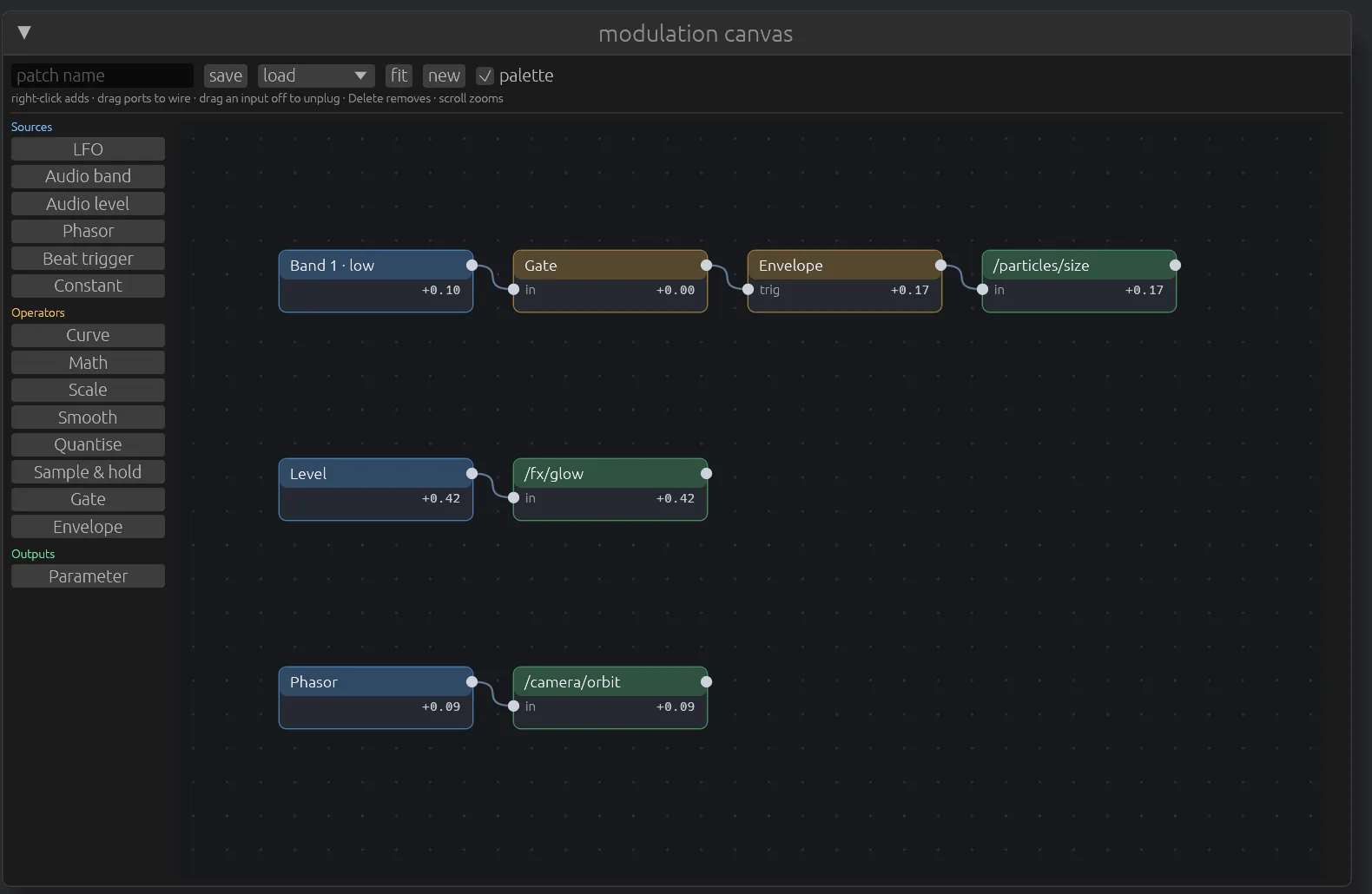Add a Scale operator node
The image size is (1372, 894).
(x=88, y=390)
